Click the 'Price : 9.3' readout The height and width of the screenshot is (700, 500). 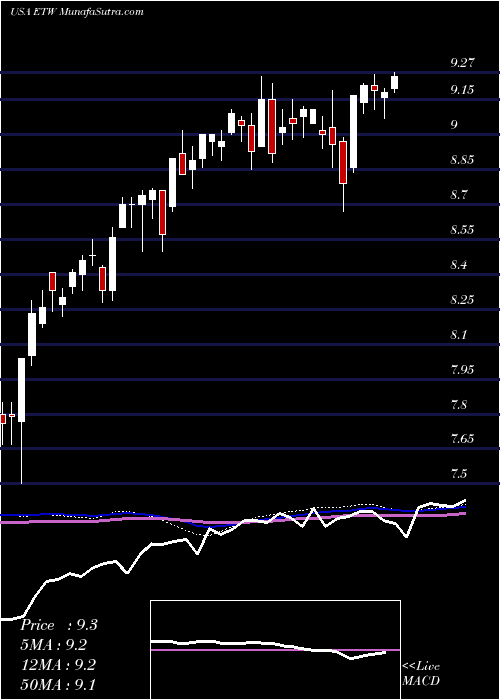pyautogui.click(x=58, y=625)
